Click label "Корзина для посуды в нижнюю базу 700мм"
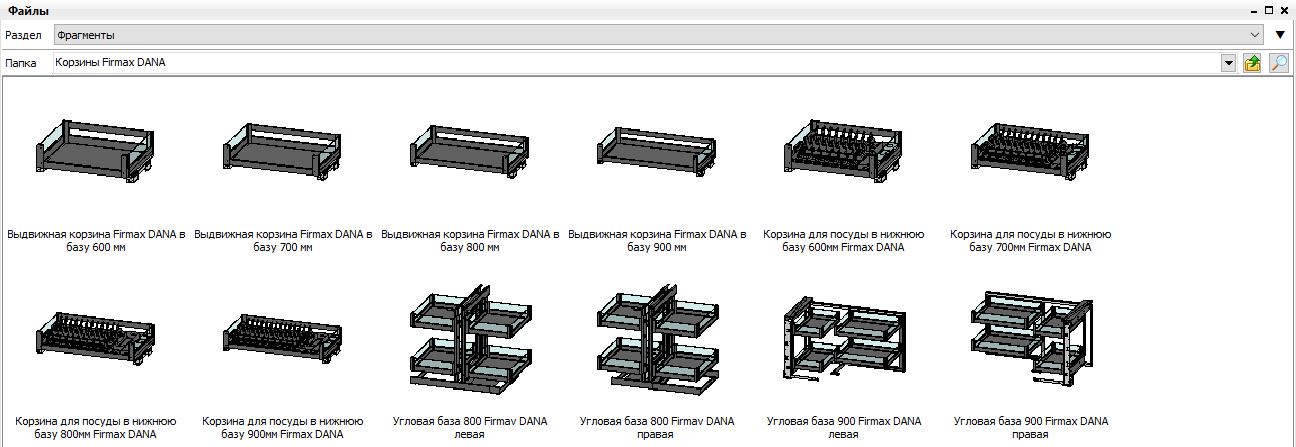The image size is (1296, 447). [x=1031, y=241]
